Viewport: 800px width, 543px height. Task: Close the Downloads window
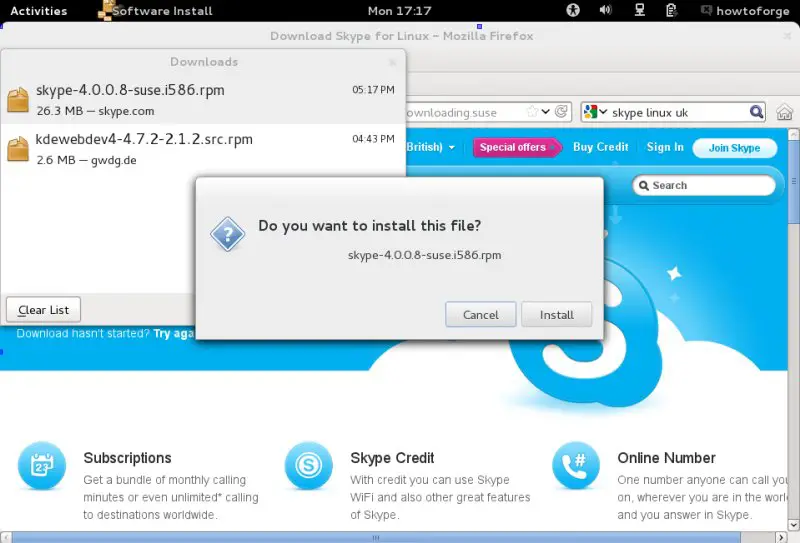(x=392, y=62)
